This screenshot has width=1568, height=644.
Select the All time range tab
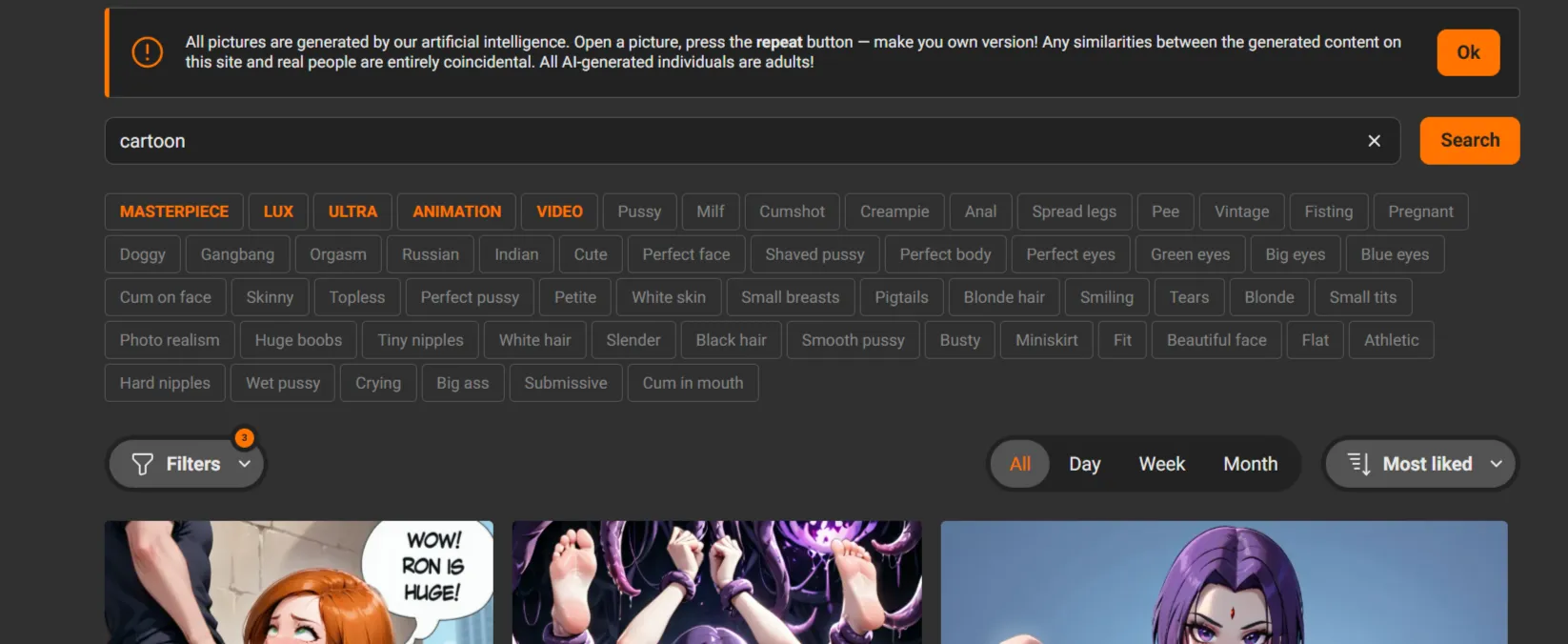coord(1020,464)
